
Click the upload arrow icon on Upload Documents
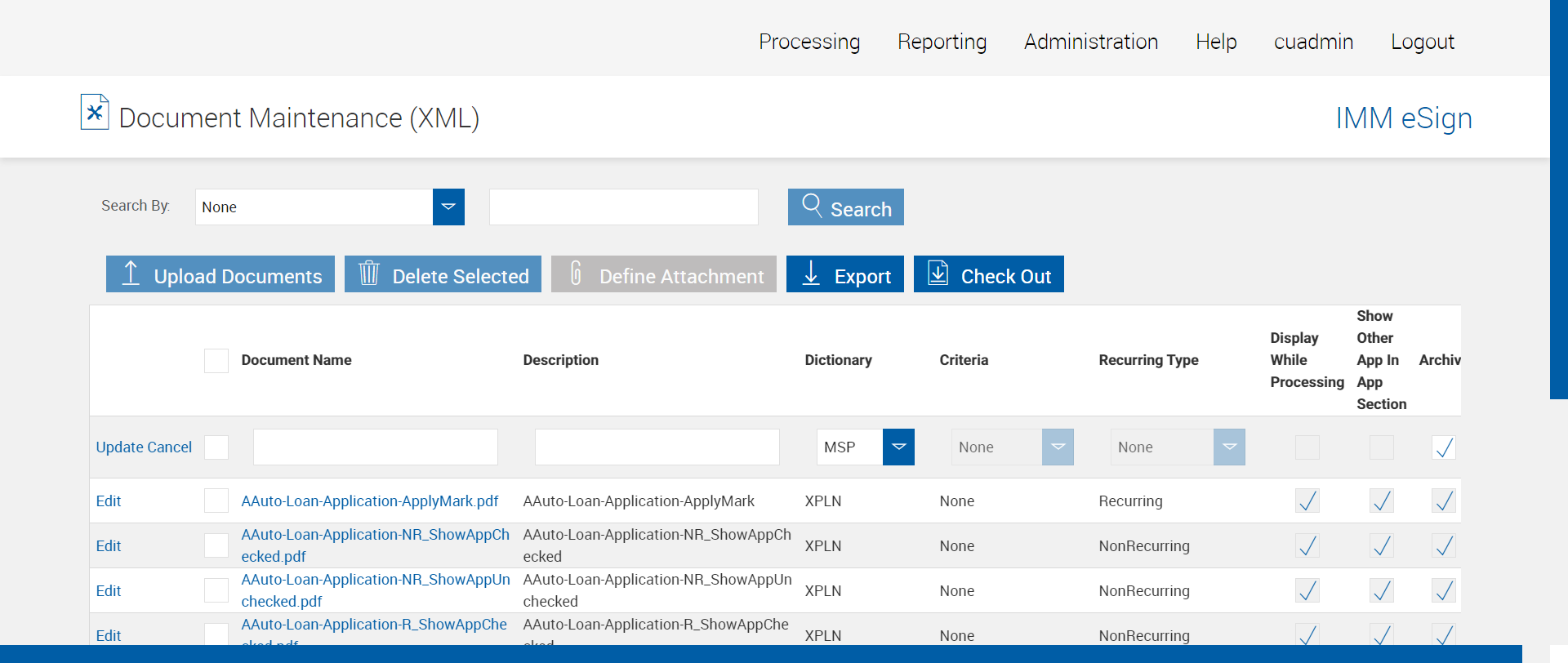point(131,274)
